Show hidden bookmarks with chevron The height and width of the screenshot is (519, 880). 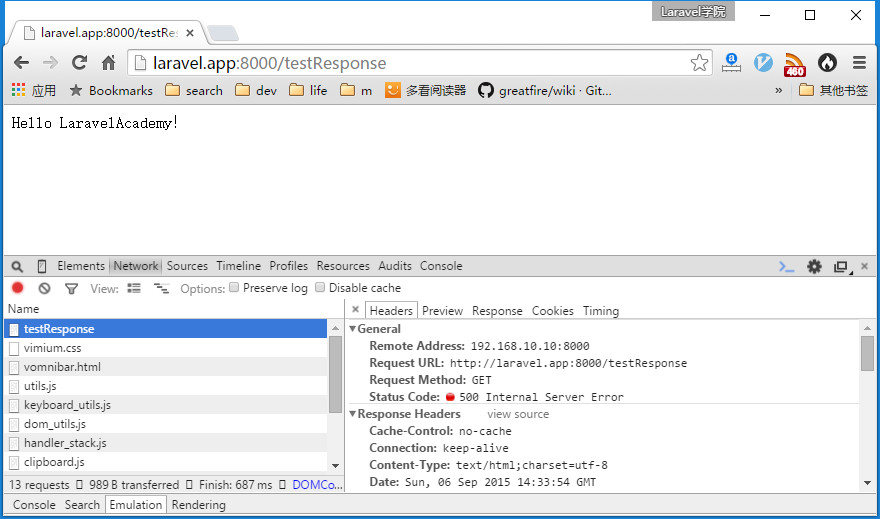(778, 90)
